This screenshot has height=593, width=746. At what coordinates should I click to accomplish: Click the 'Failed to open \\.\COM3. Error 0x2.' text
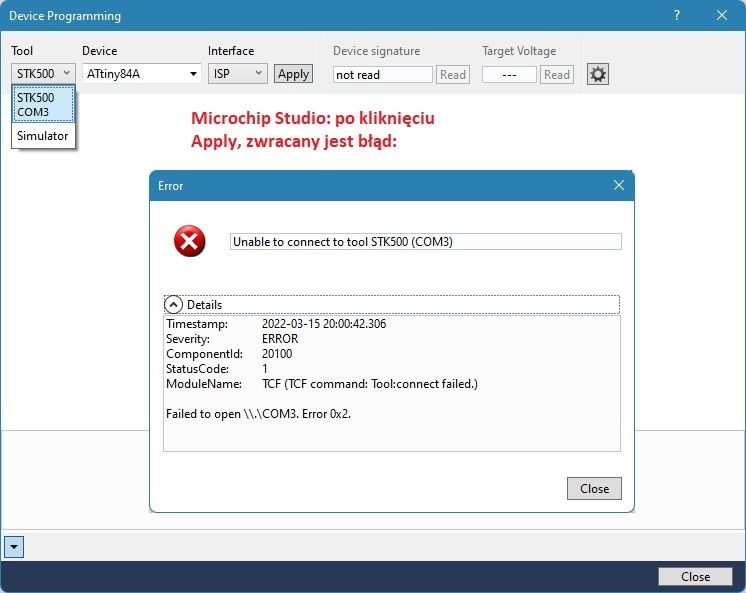(x=258, y=414)
